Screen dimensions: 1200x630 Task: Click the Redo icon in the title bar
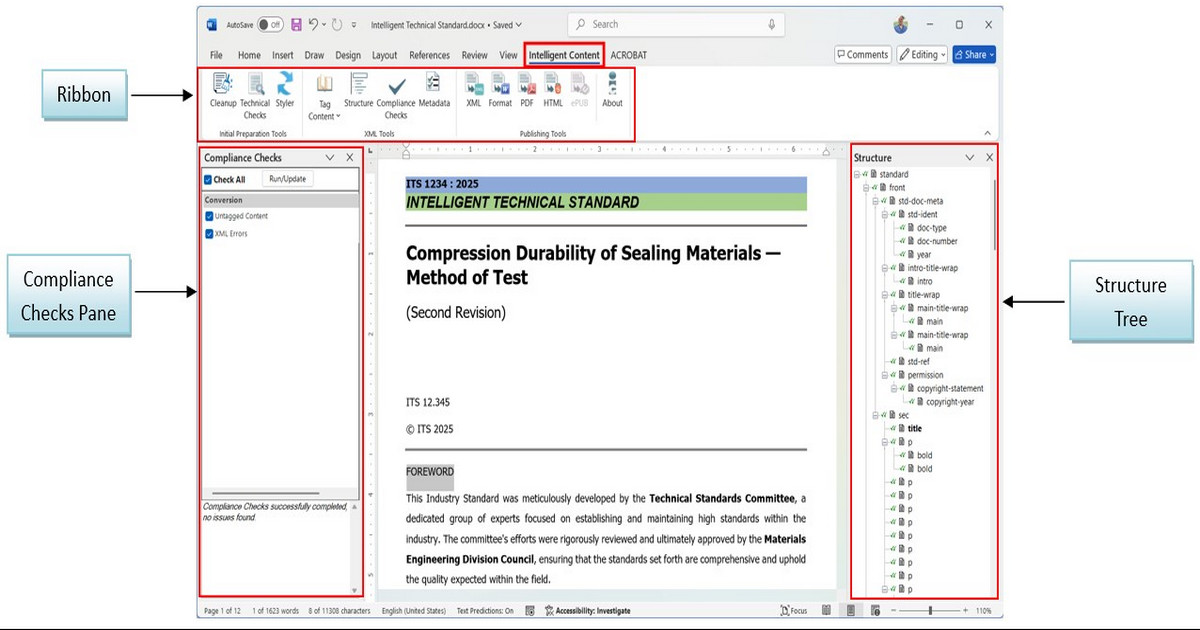[x=337, y=24]
